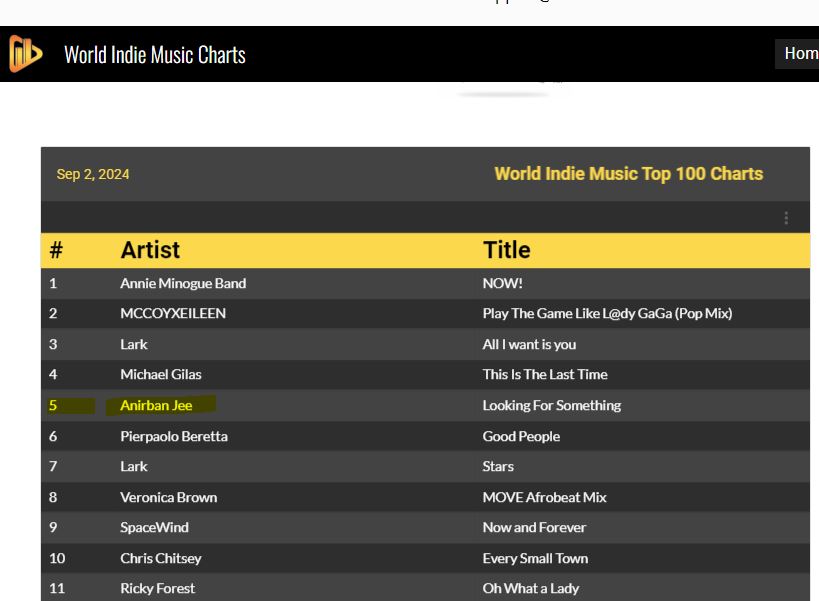The image size is (819, 601).
Task: Sort by the Artist column header
Action: coord(150,250)
